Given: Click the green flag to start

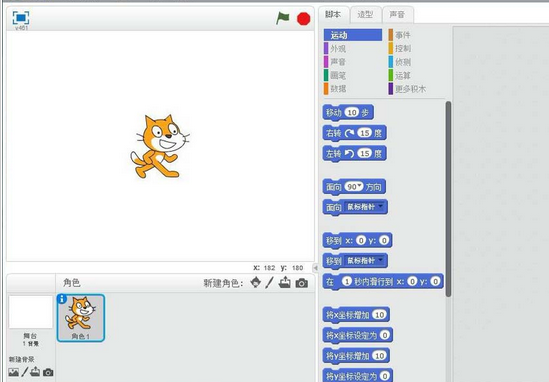Looking at the screenshot, I should [x=283, y=18].
